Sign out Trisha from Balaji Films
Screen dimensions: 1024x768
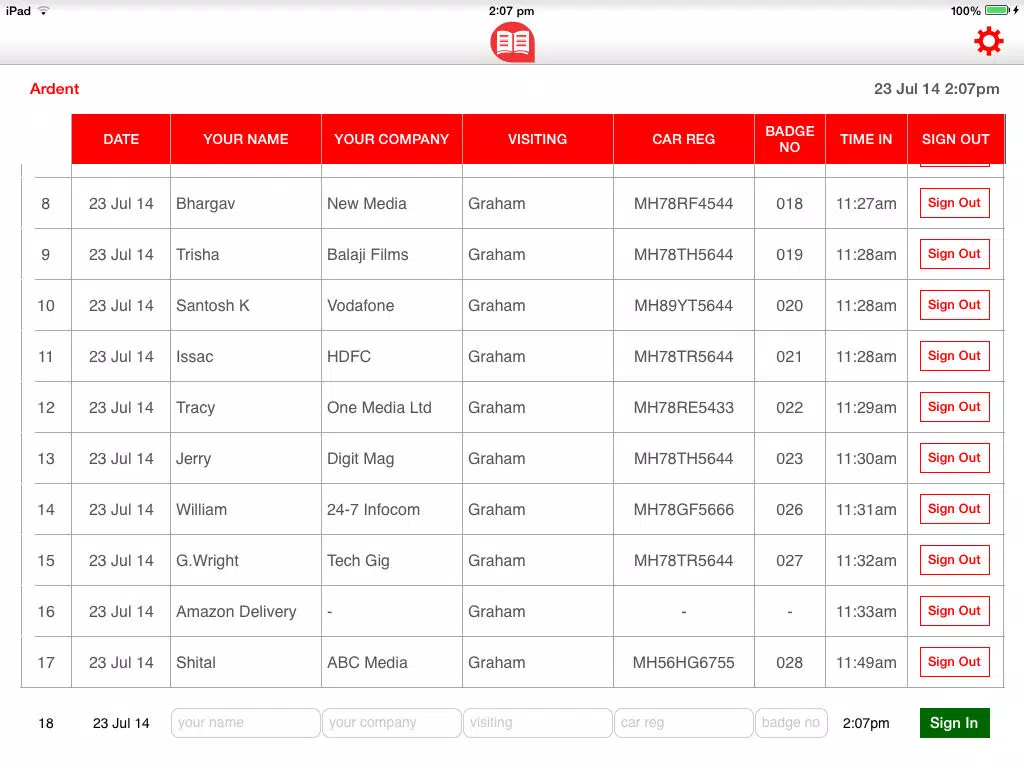coord(954,254)
